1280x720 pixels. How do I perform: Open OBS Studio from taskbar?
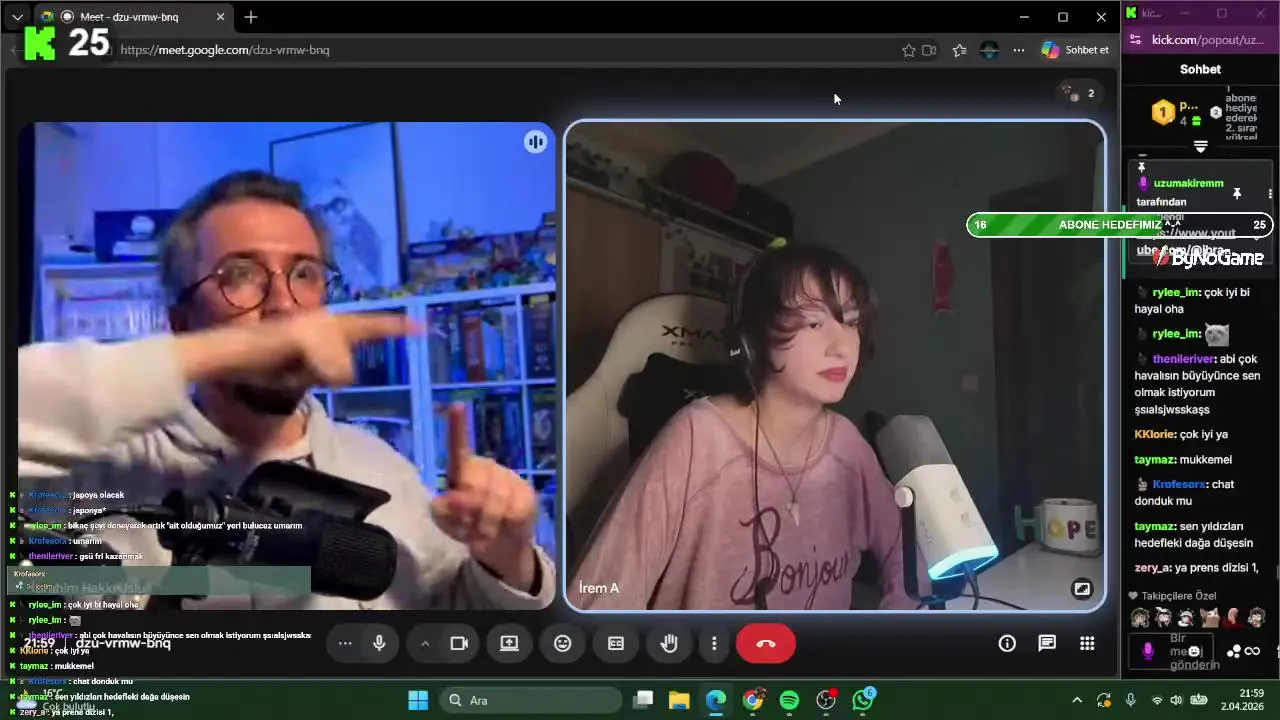pos(826,700)
